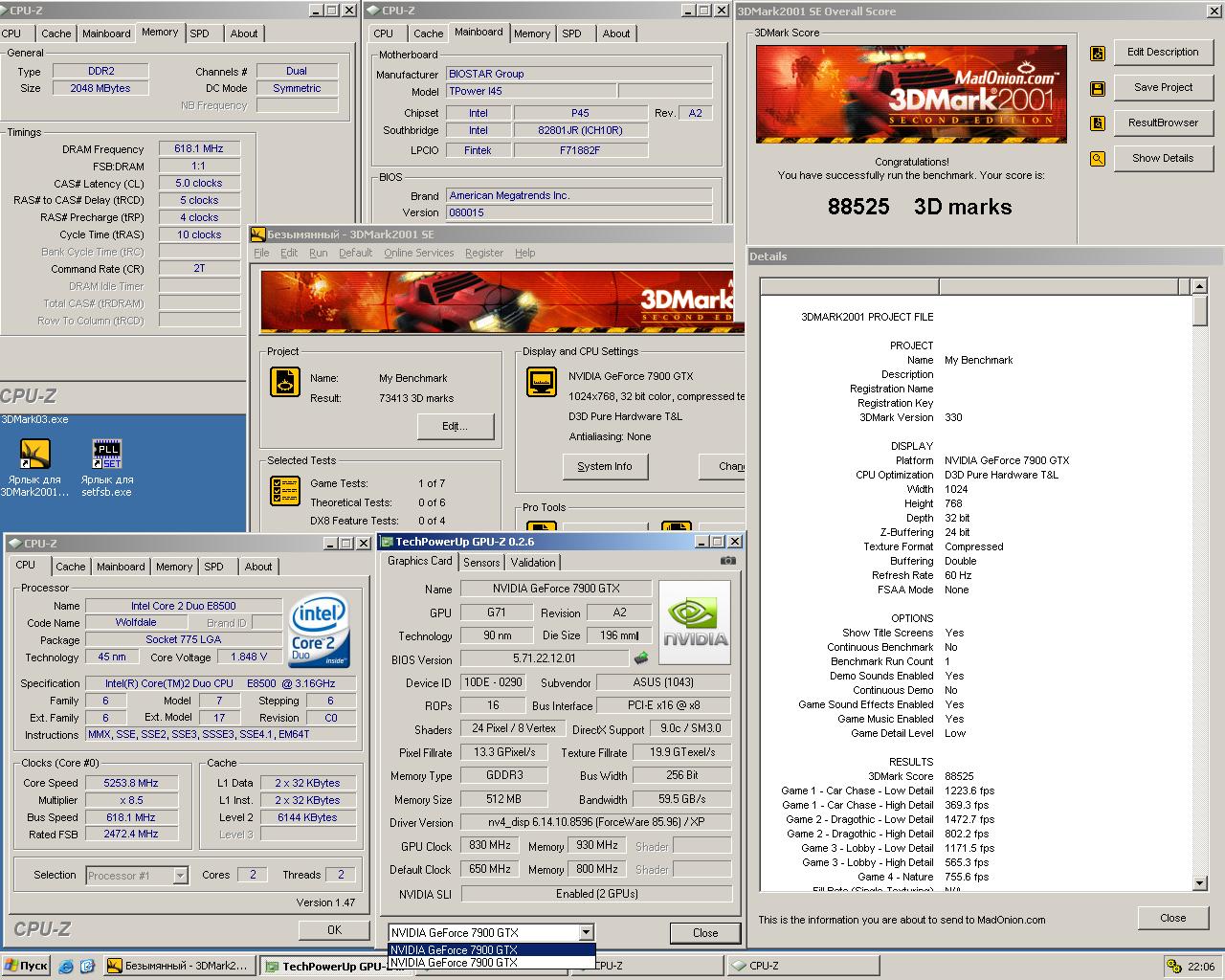Click the Selected Tests checklist icon
Image resolution: width=1225 pixels, height=980 pixels.
tap(285, 492)
